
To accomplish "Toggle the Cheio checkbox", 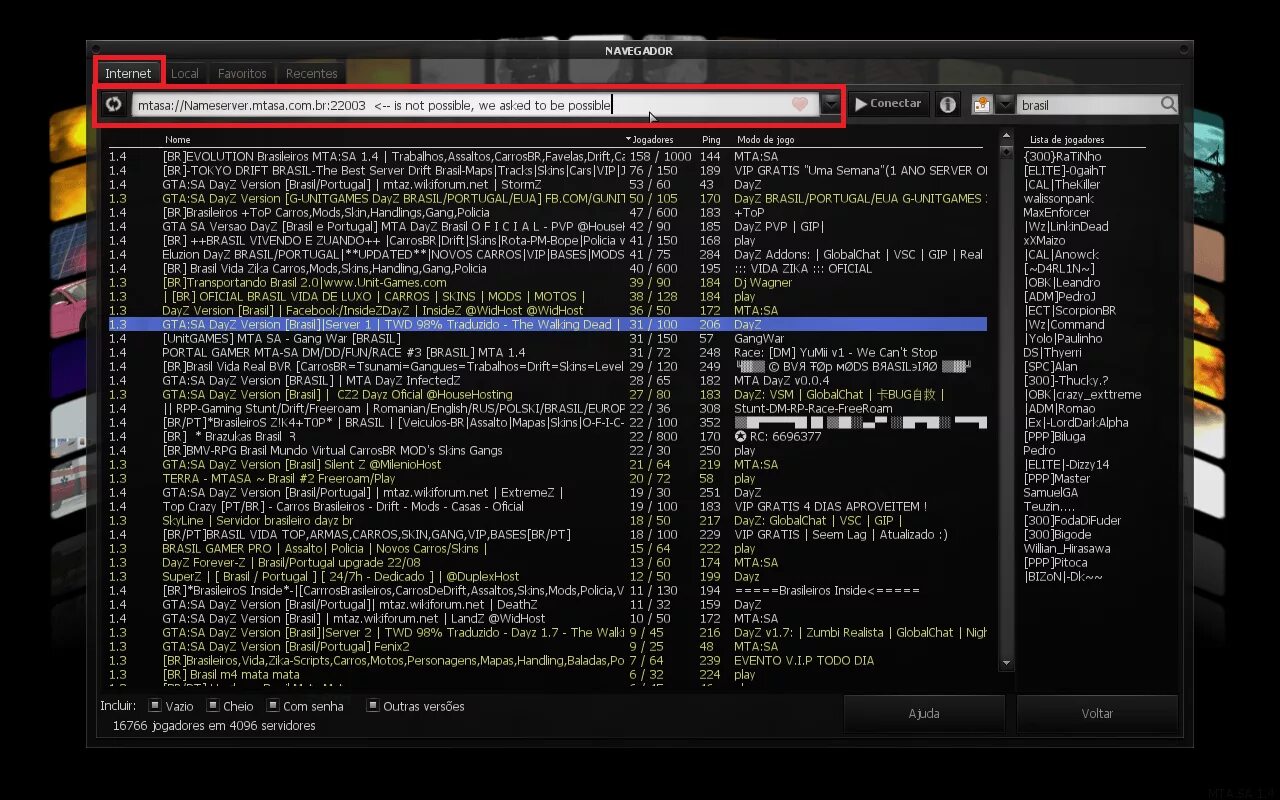I will 213,705.
